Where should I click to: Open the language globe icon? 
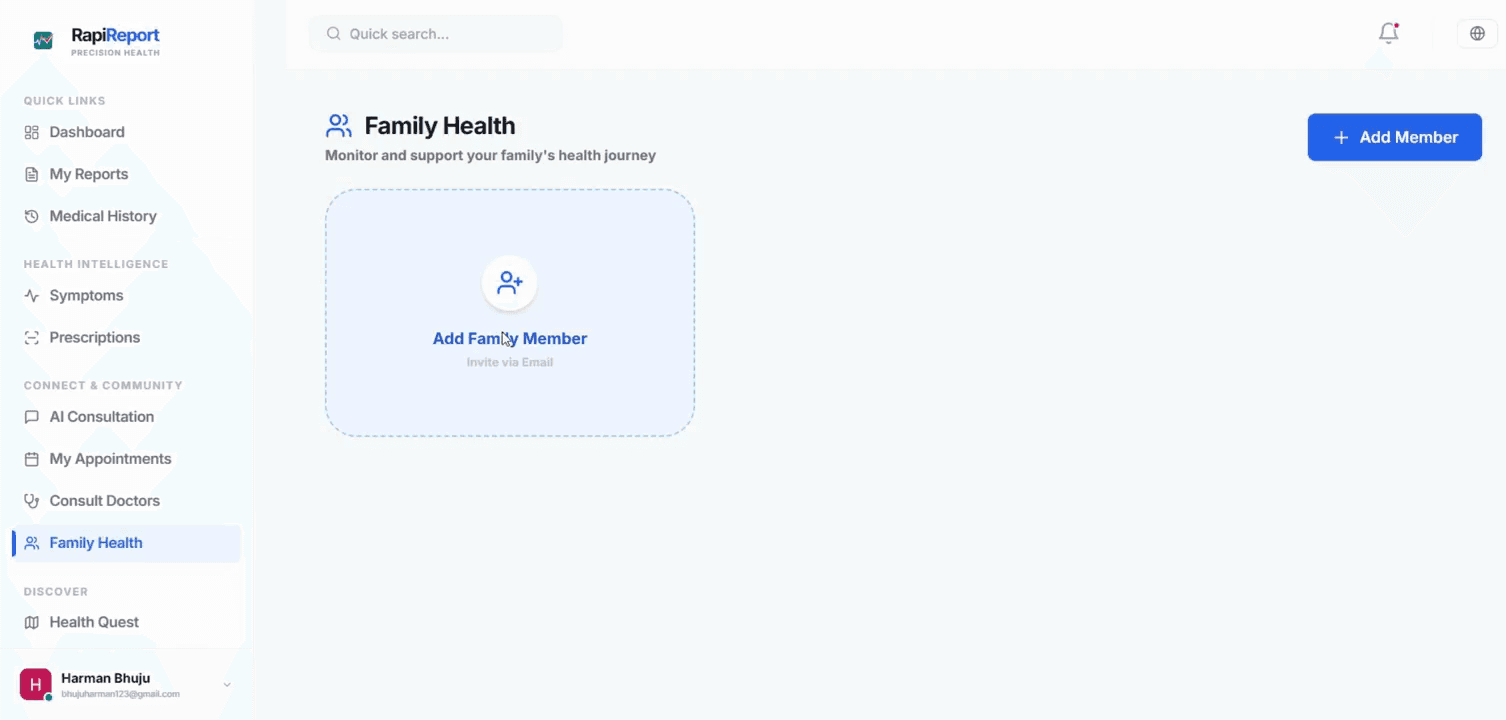[1477, 33]
